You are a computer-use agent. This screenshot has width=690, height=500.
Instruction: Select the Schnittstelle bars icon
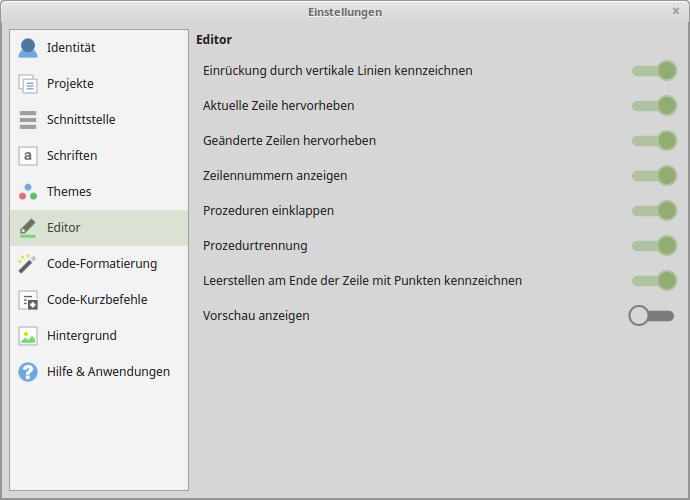(28, 120)
